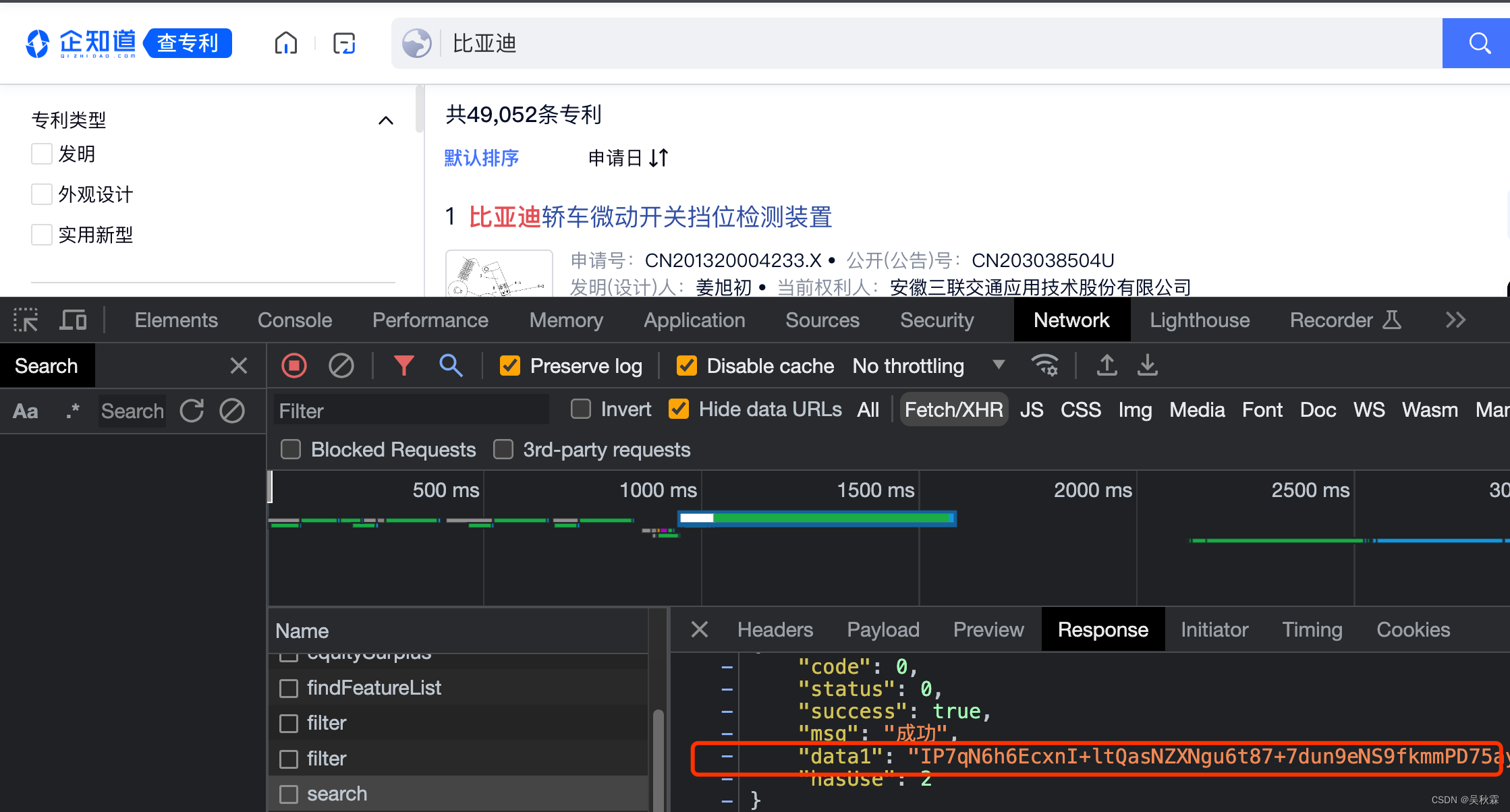
Task: Uncheck the Preserve log checkbox
Action: tap(510, 366)
